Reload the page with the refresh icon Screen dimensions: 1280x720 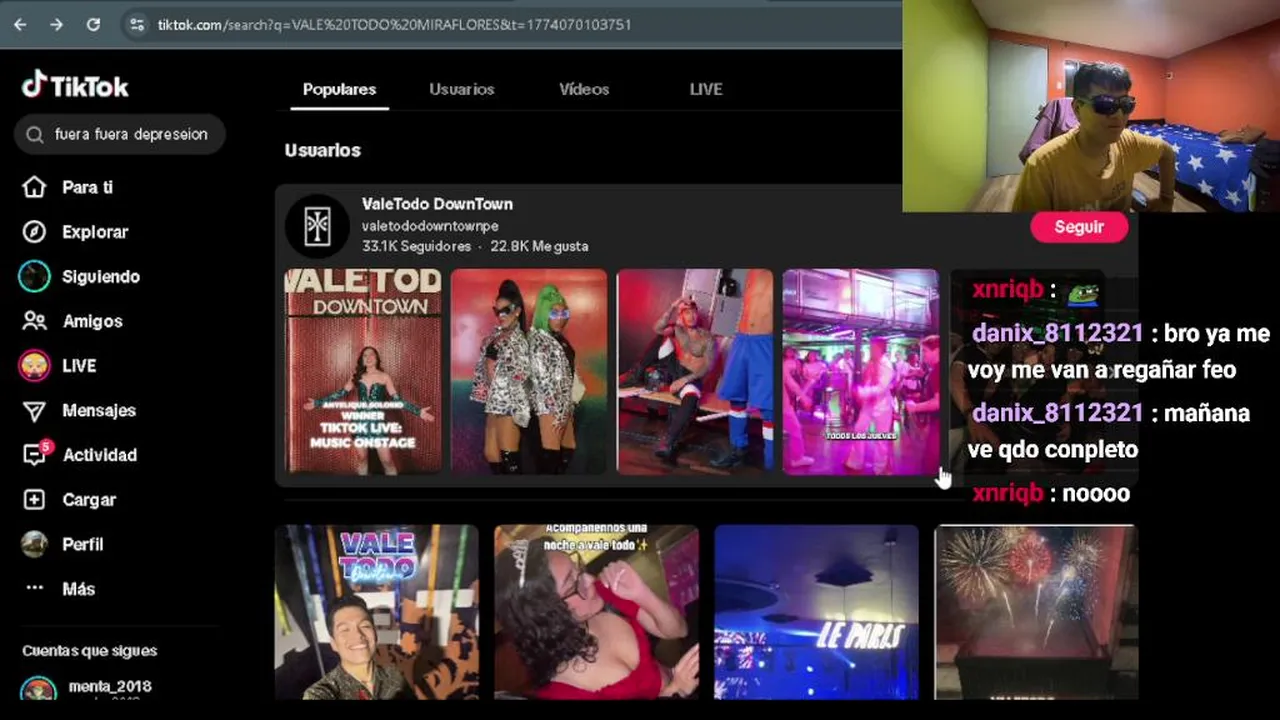pyautogui.click(x=93, y=24)
